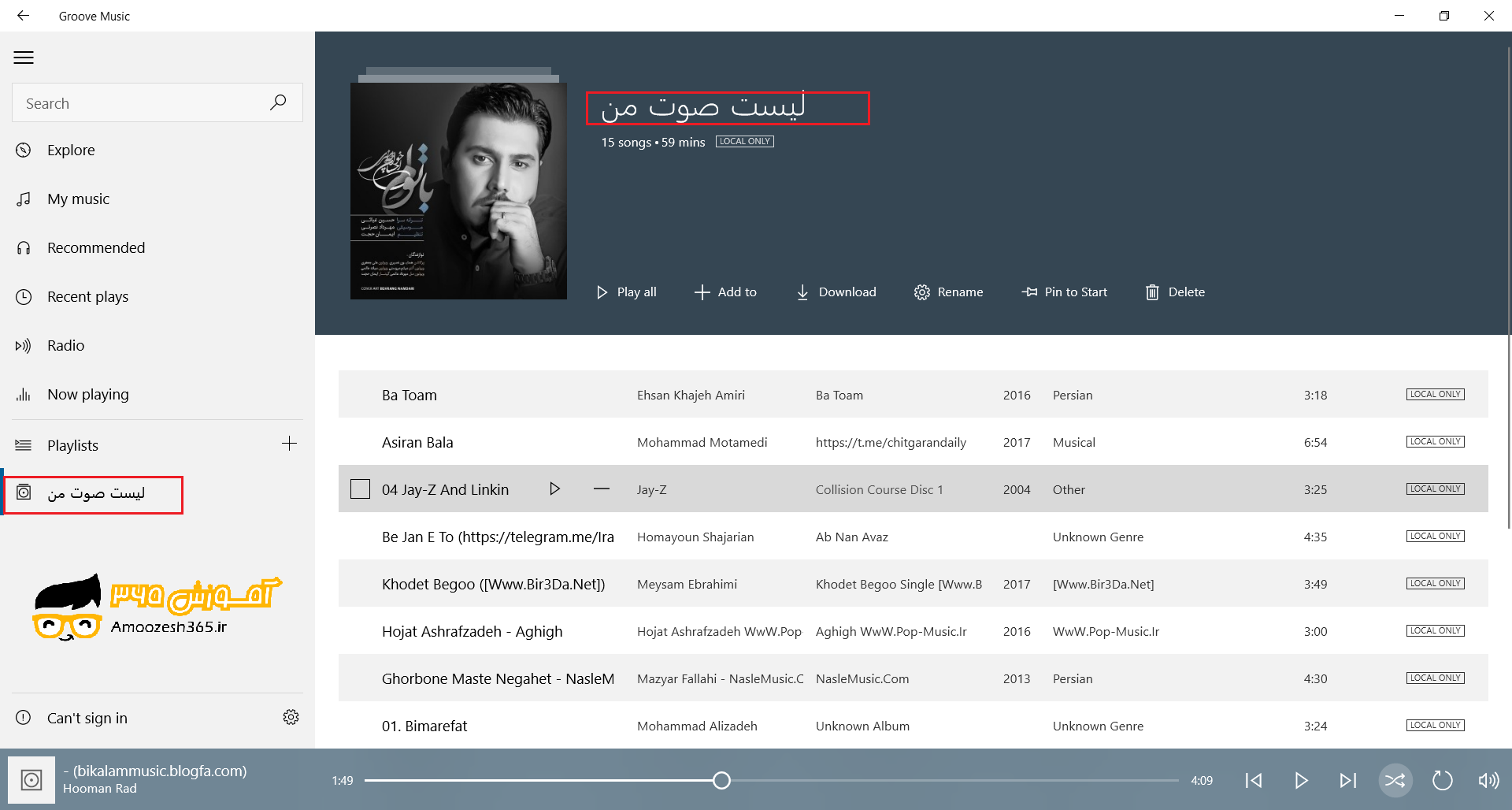1512x810 pixels.
Task: Open the hamburger navigation menu
Action: (24, 58)
